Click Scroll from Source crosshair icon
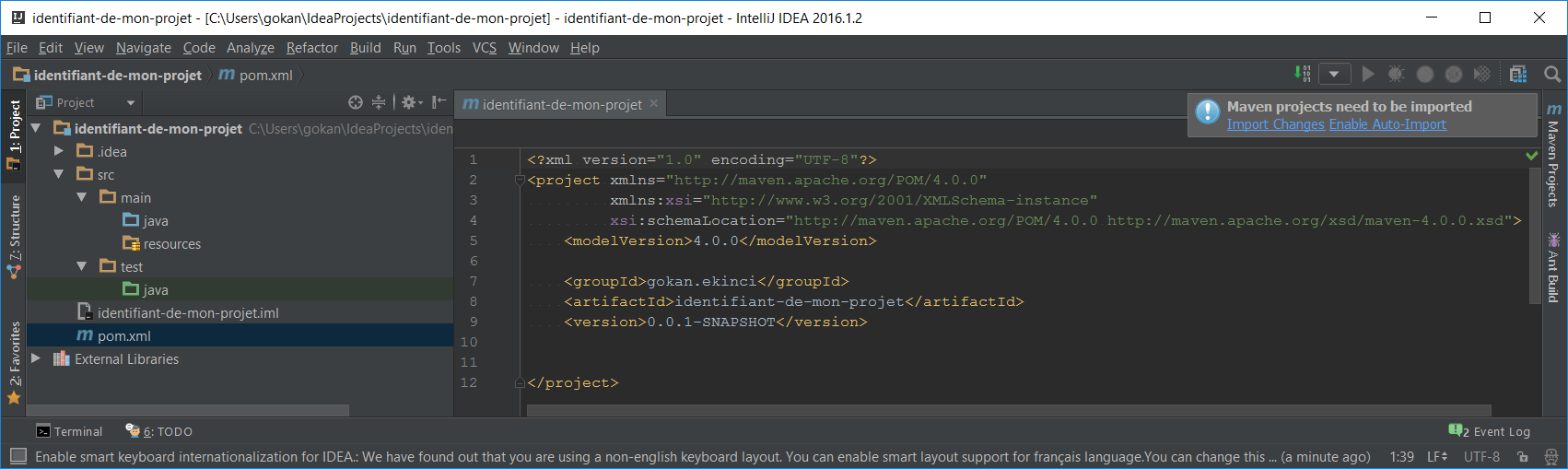This screenshot has height=469, width=1568. (x=356, y=102)
